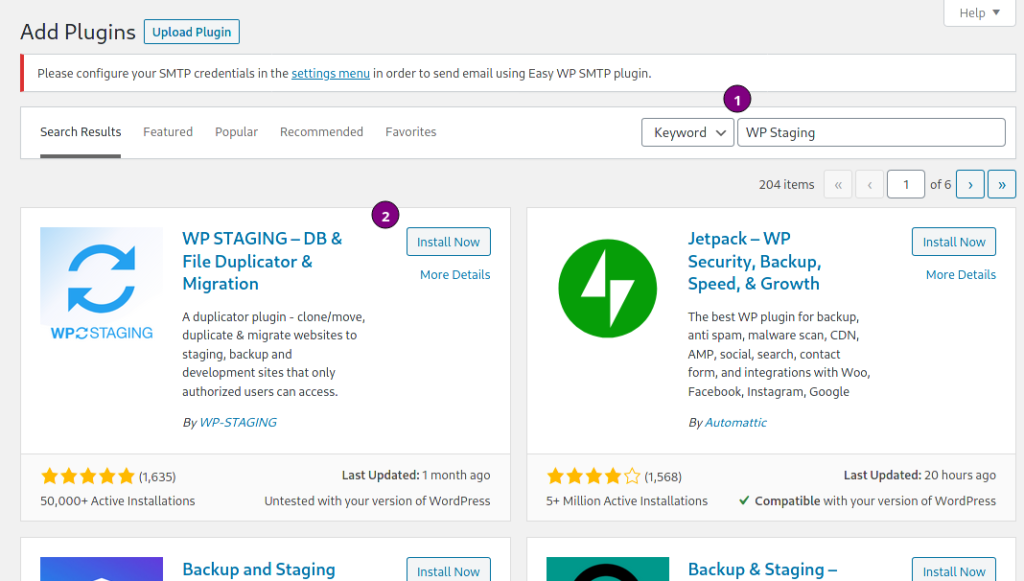Image resolution: width=1024 pixels, height=581 pixels.
Task: Open More Details for WP STAGING
Action: tap(455, 275)
